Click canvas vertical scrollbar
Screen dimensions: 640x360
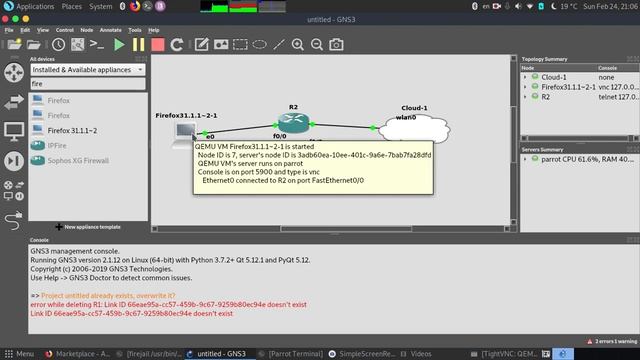pos(514,134)
